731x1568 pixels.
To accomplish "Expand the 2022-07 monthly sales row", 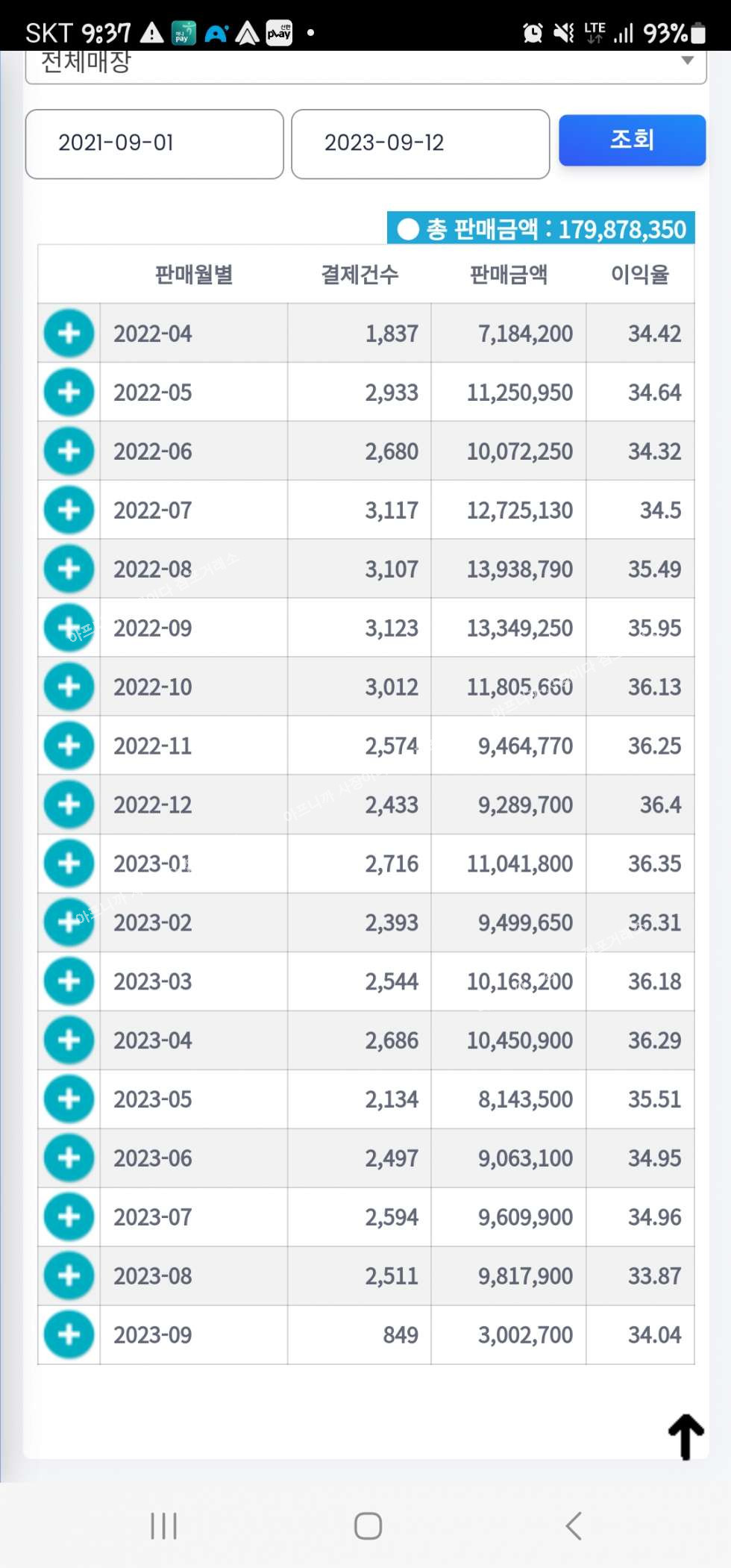I will pyautogui.click(x=69, y=510).
